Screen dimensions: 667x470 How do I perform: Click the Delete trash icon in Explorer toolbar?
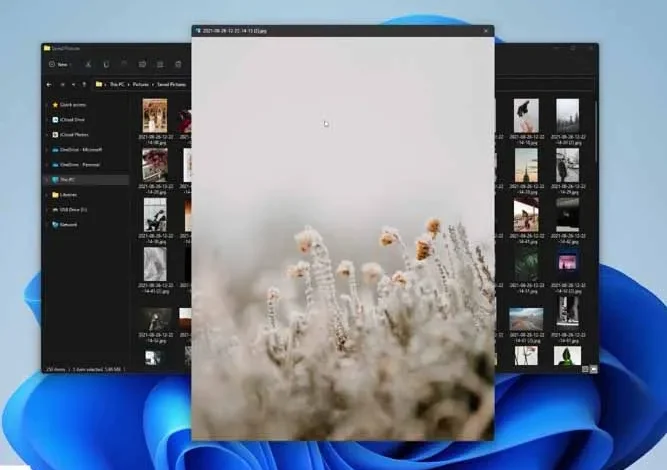tap(178, 64)
